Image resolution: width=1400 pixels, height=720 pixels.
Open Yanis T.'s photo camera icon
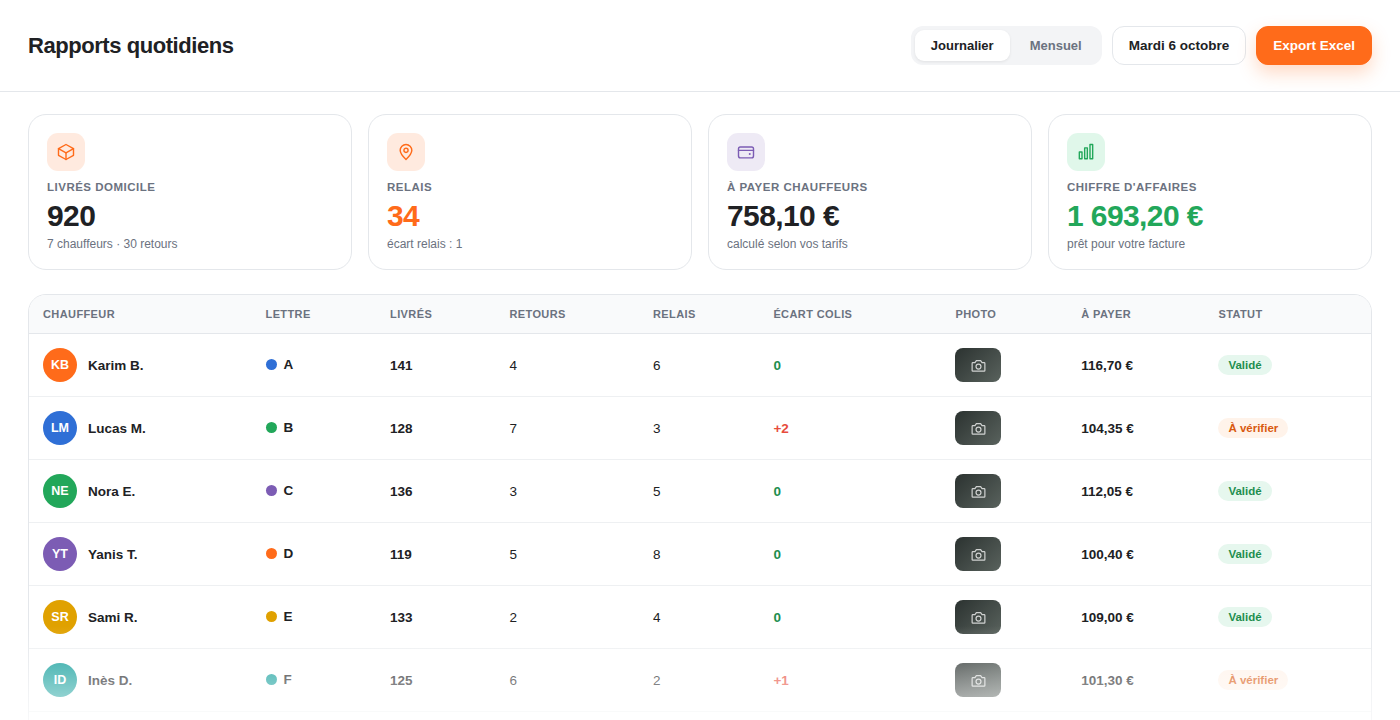coord(978,554)
